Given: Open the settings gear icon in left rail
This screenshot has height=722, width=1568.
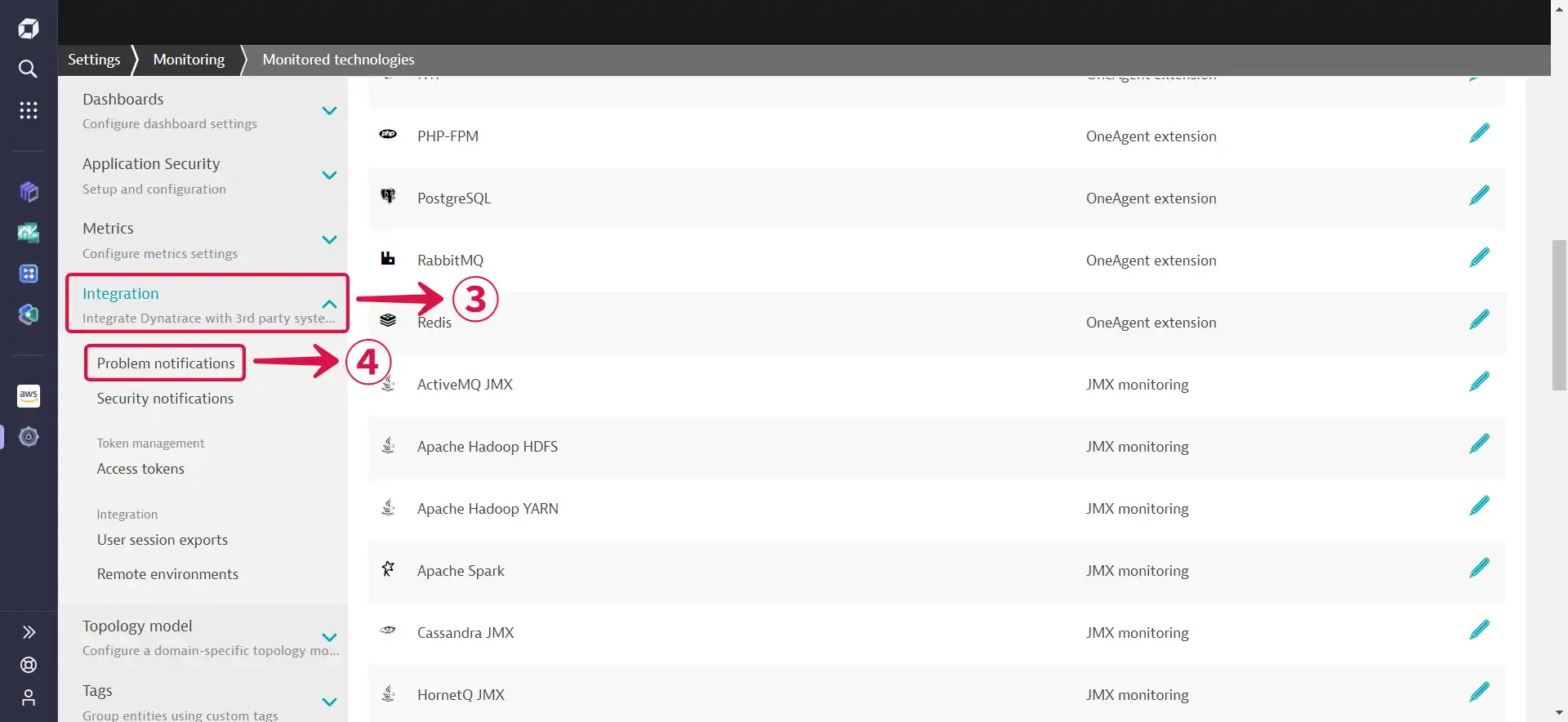Looking at the screenshot, I should click(x=29, y=437).
